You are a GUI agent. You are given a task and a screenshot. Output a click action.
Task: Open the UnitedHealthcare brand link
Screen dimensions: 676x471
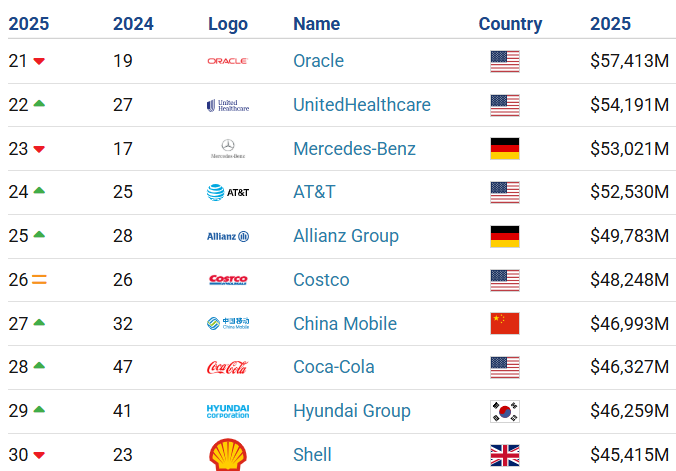pyautogui.click(x=361, y=105)
